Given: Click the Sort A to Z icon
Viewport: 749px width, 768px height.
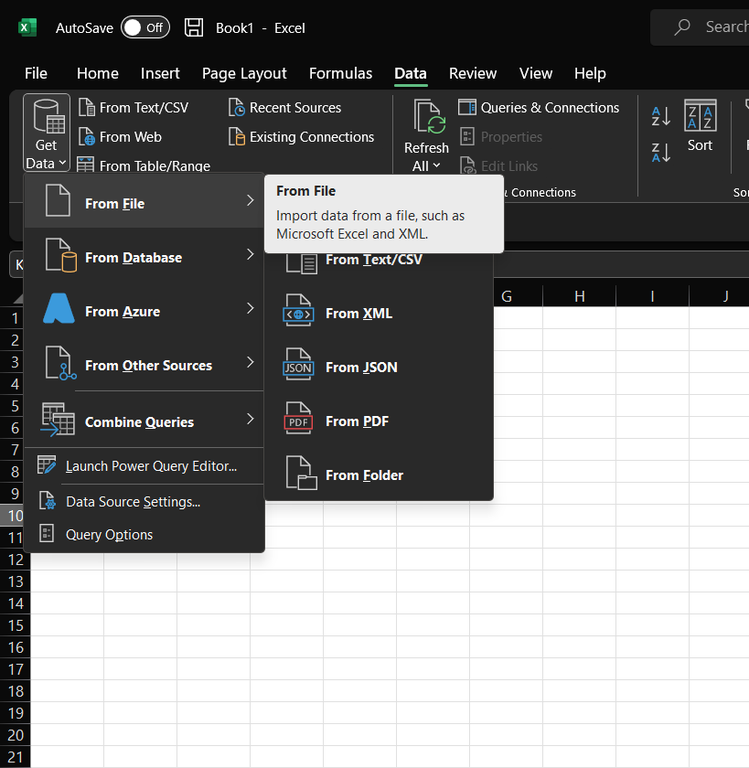Looking at the screenshot, I should pos(661,117).
